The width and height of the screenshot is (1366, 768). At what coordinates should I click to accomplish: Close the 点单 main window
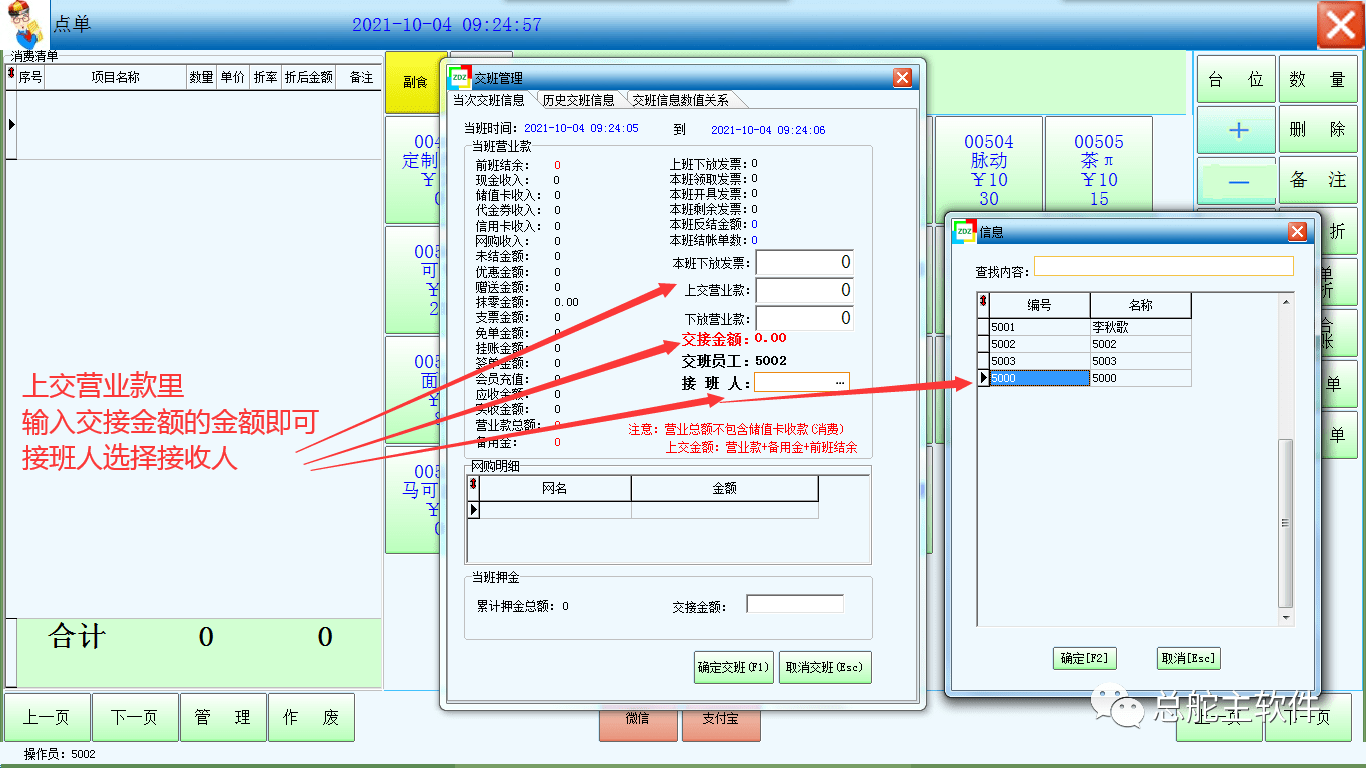(x=1340, y=25)
